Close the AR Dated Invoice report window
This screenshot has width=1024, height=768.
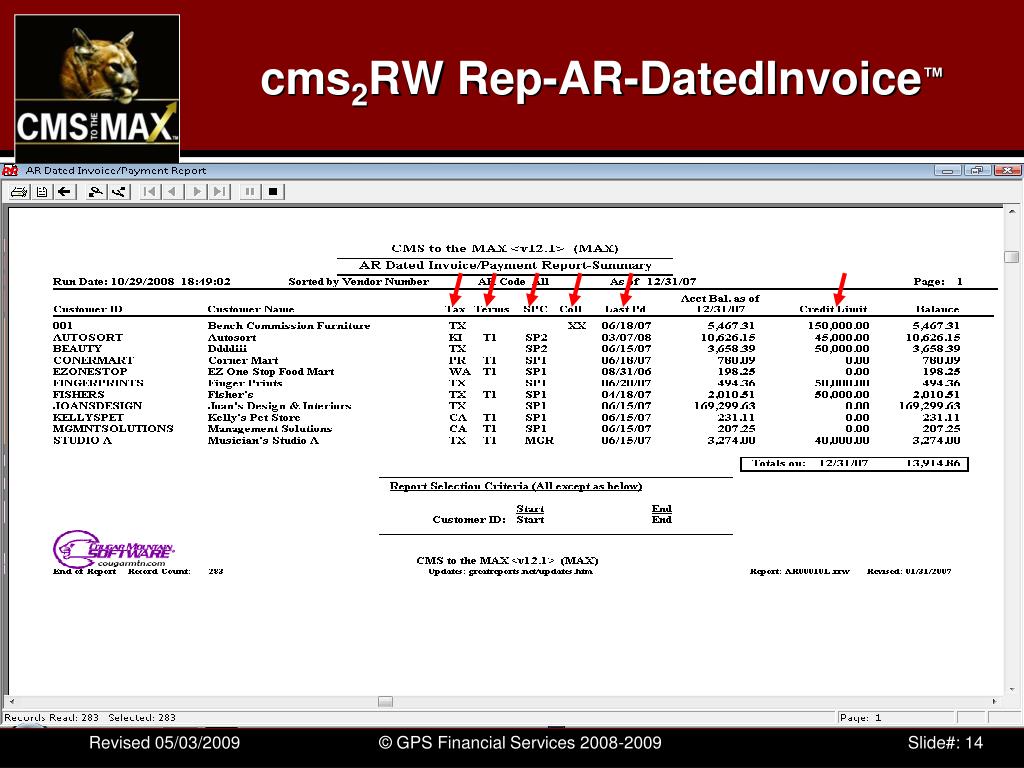pos(1007,171)
